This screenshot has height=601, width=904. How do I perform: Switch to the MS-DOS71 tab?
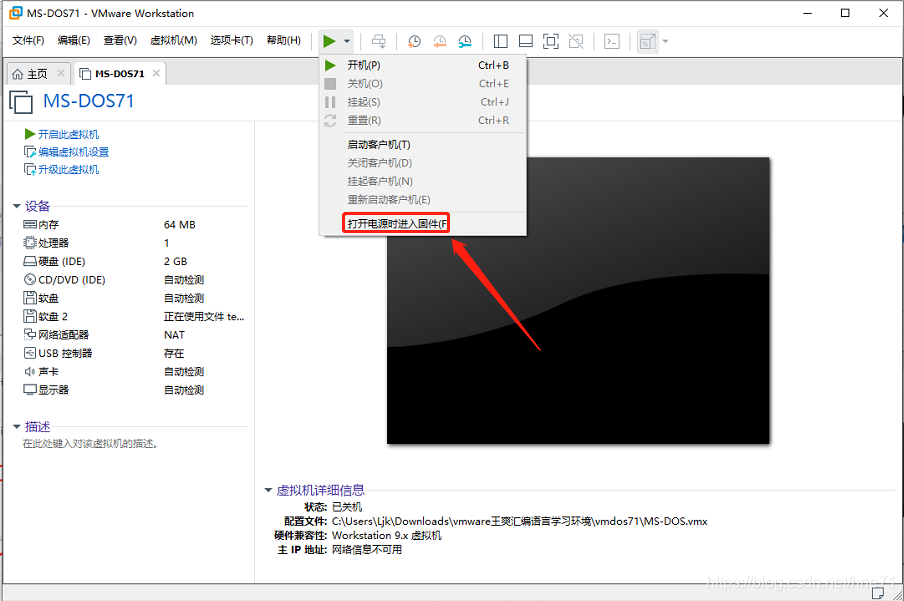pos(119,74)
